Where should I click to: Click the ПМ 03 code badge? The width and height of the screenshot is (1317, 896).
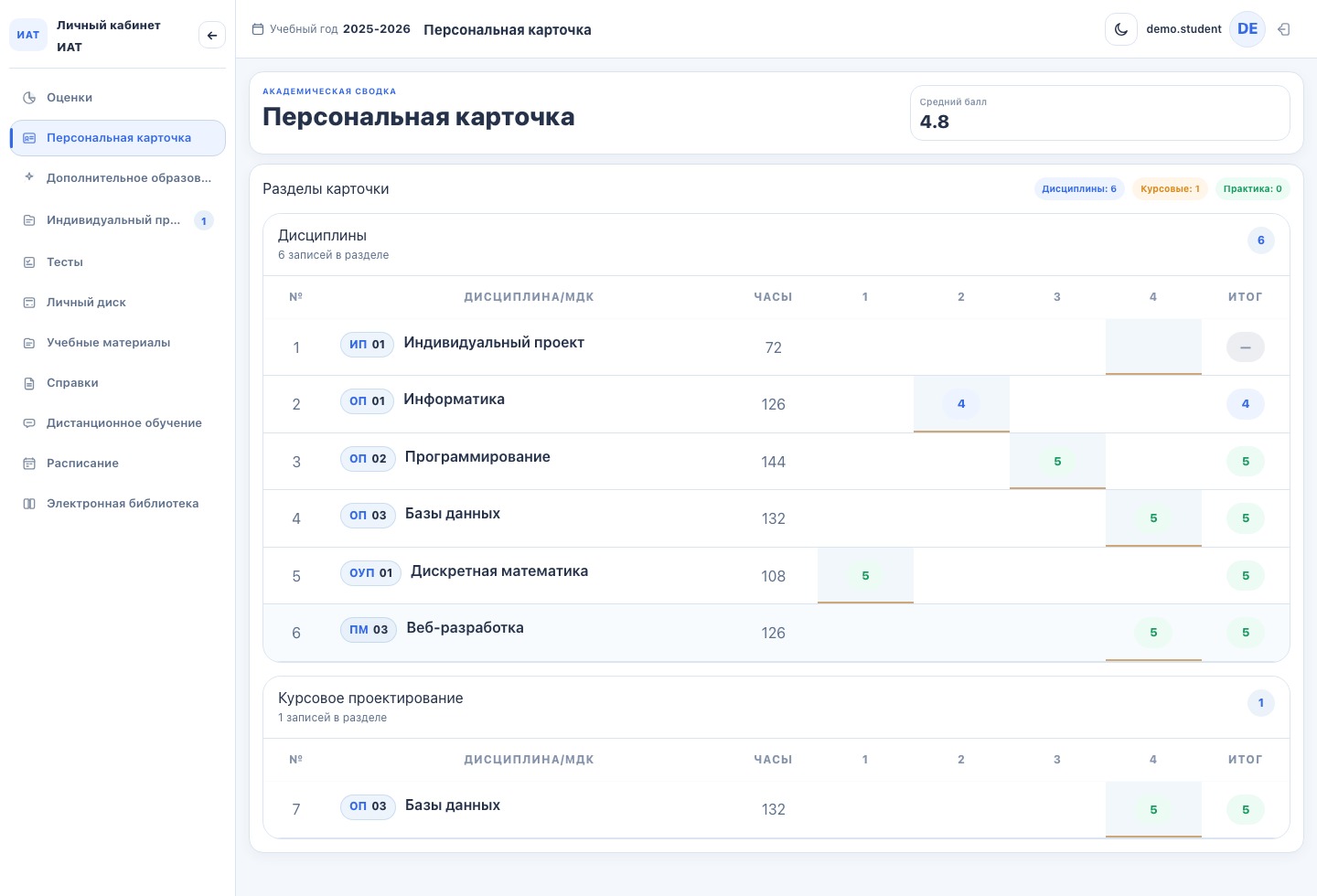pyautogui.click(x=369, y=630)
